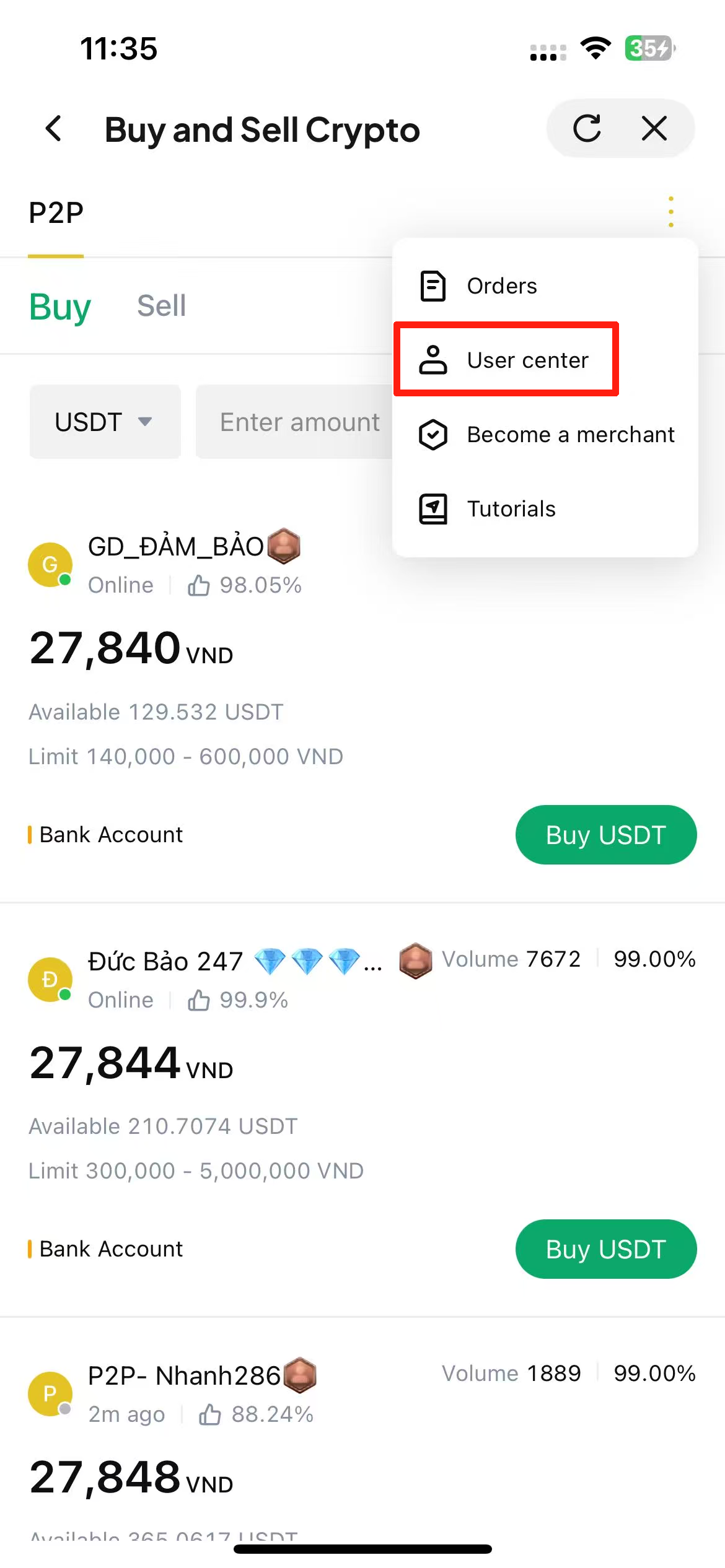
Task: Tap the Enter amount field
Action: point(295,422)
